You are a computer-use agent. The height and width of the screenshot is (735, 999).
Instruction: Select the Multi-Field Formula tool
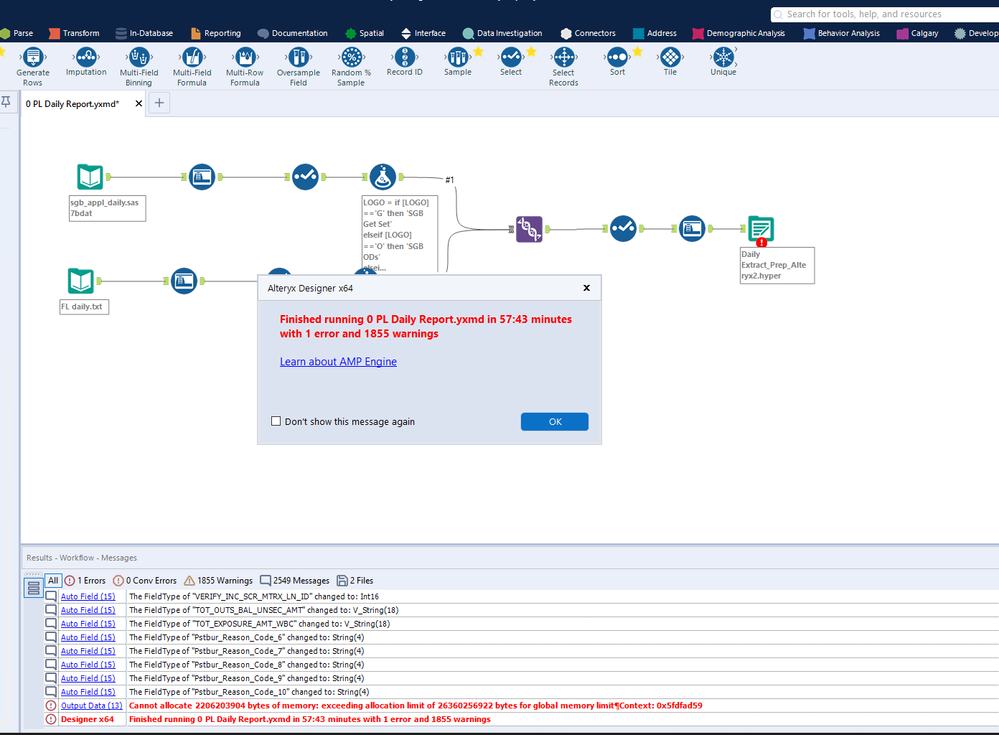pyautogui.click(x=192, y=66)
